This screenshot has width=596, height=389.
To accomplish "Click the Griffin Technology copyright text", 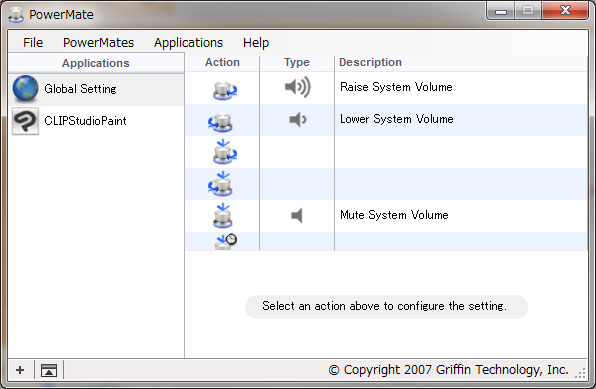I will 449,370.
